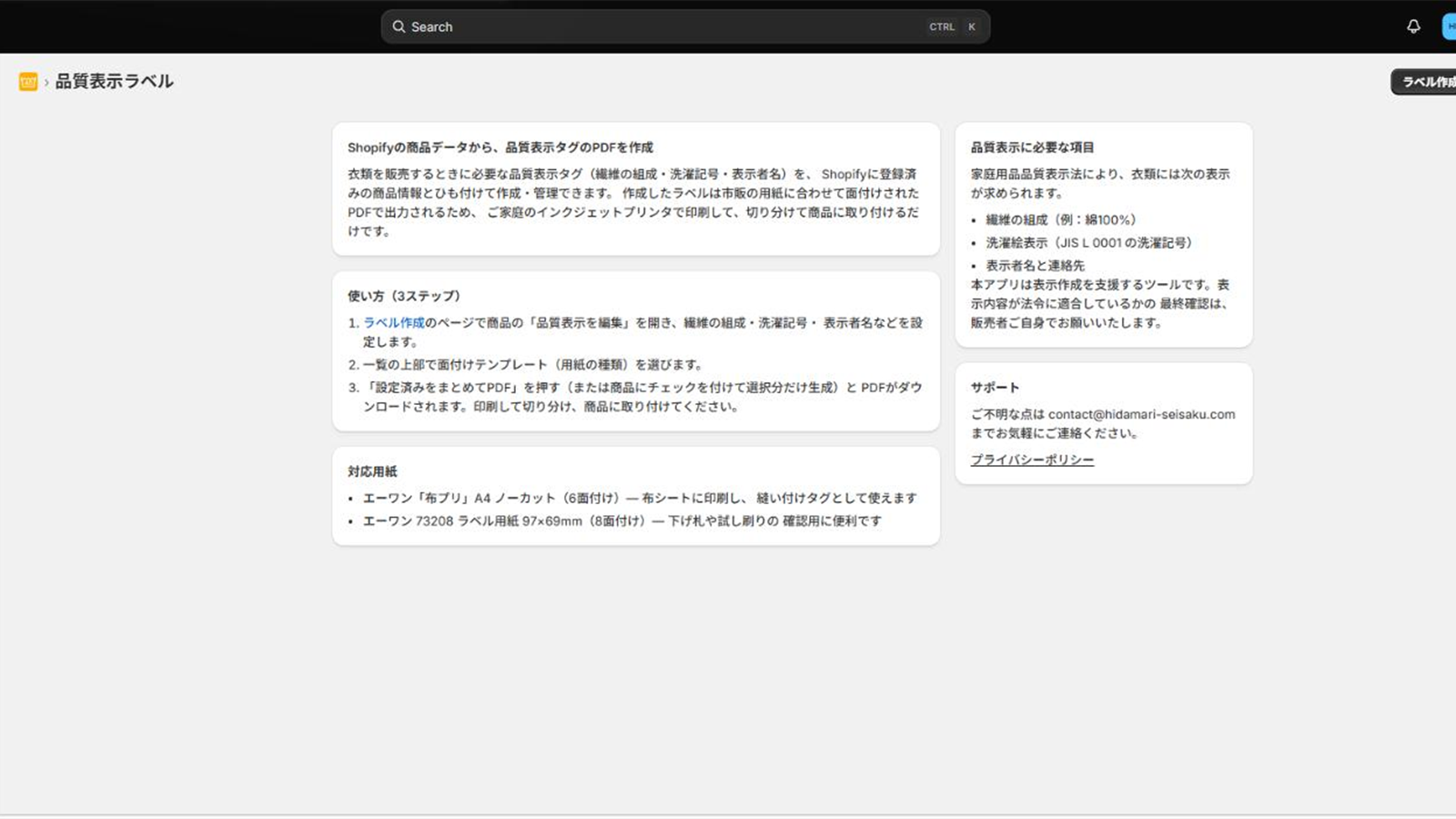Click heading Shopifyの商品データから、品質表示タグのPDFを作成
This screenshot has width=1456, height=819.
pos(500,147)
